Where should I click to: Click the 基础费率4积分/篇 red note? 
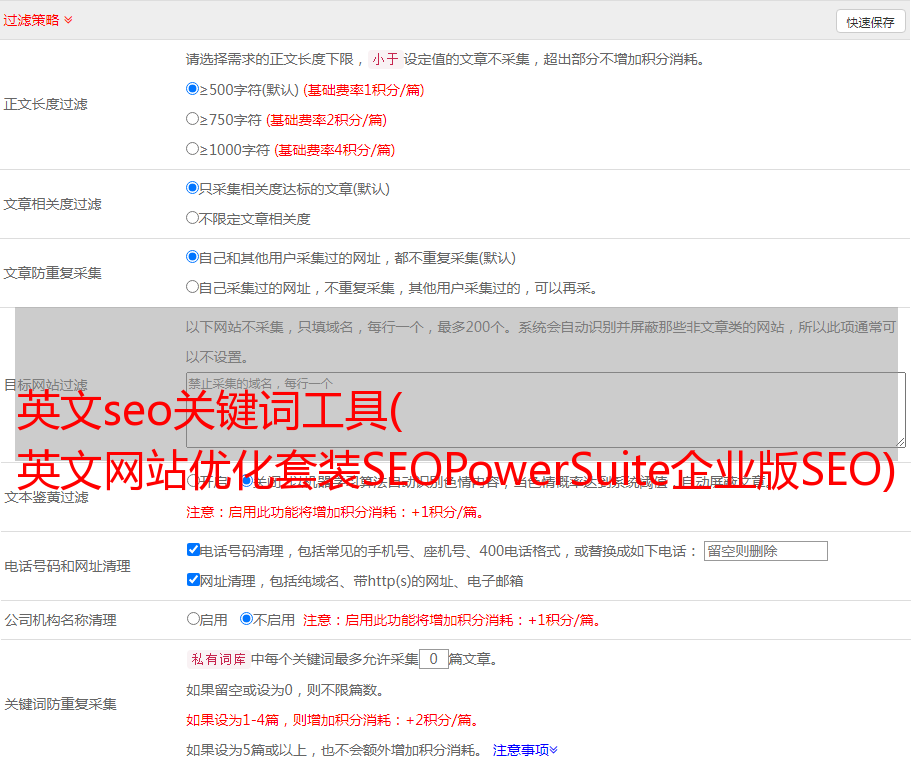pyautogui.click(x=335, y=150)
